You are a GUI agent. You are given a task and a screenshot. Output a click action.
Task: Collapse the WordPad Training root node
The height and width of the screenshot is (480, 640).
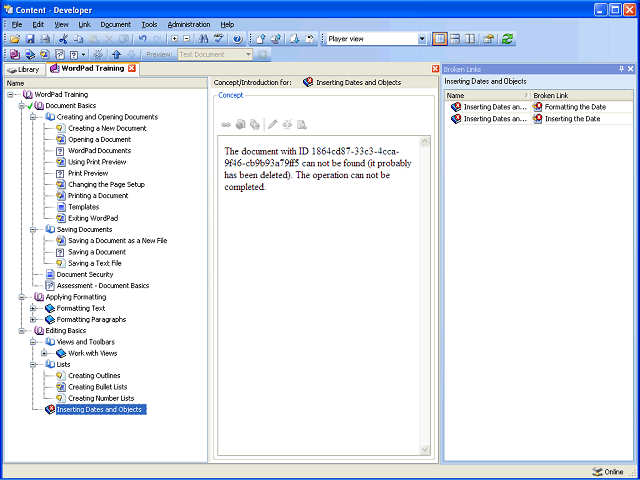(10, 95)
